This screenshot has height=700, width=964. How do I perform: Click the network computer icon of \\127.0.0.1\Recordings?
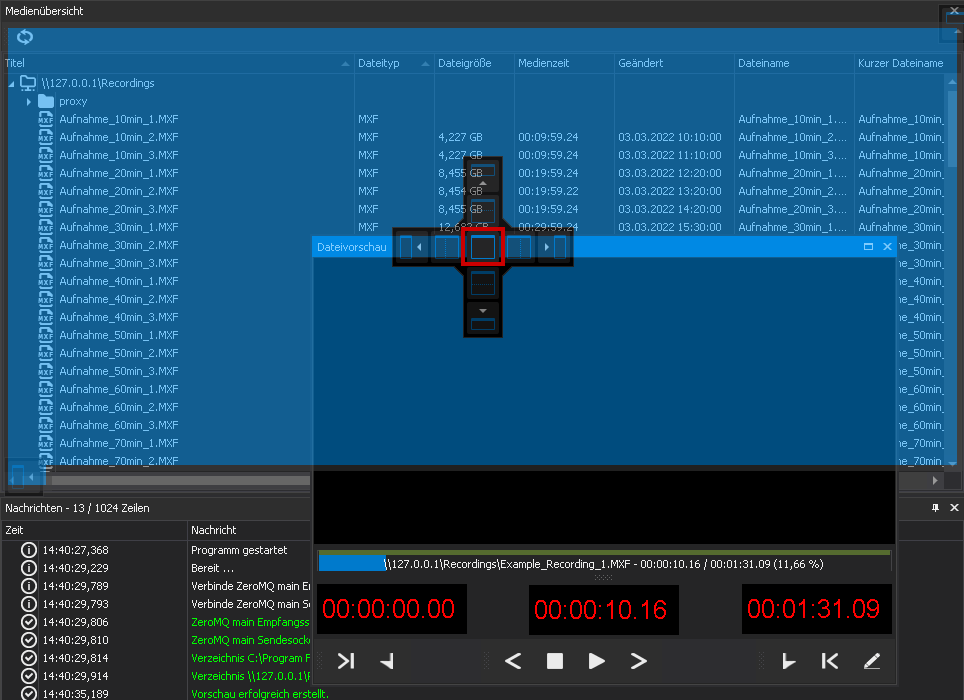(x=28, y=83)
